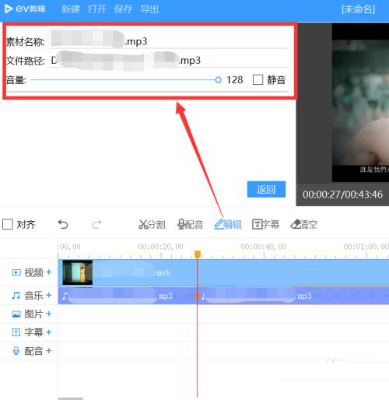Click the 返回 button
389x400 pixels.
tap(266, 189)
